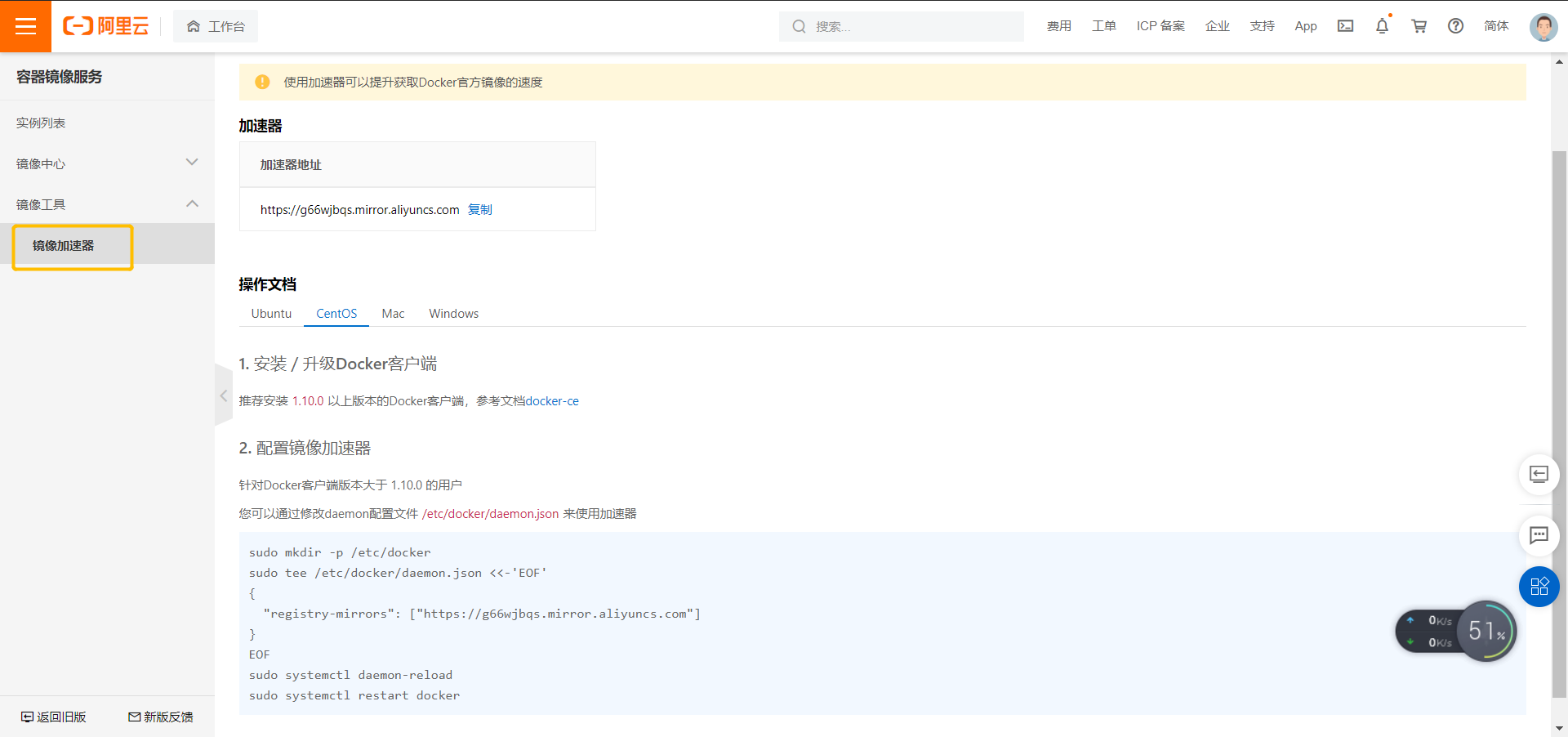Collapse the left sidebar with arrow handle
1568x737 pixels.
point(224,395)
